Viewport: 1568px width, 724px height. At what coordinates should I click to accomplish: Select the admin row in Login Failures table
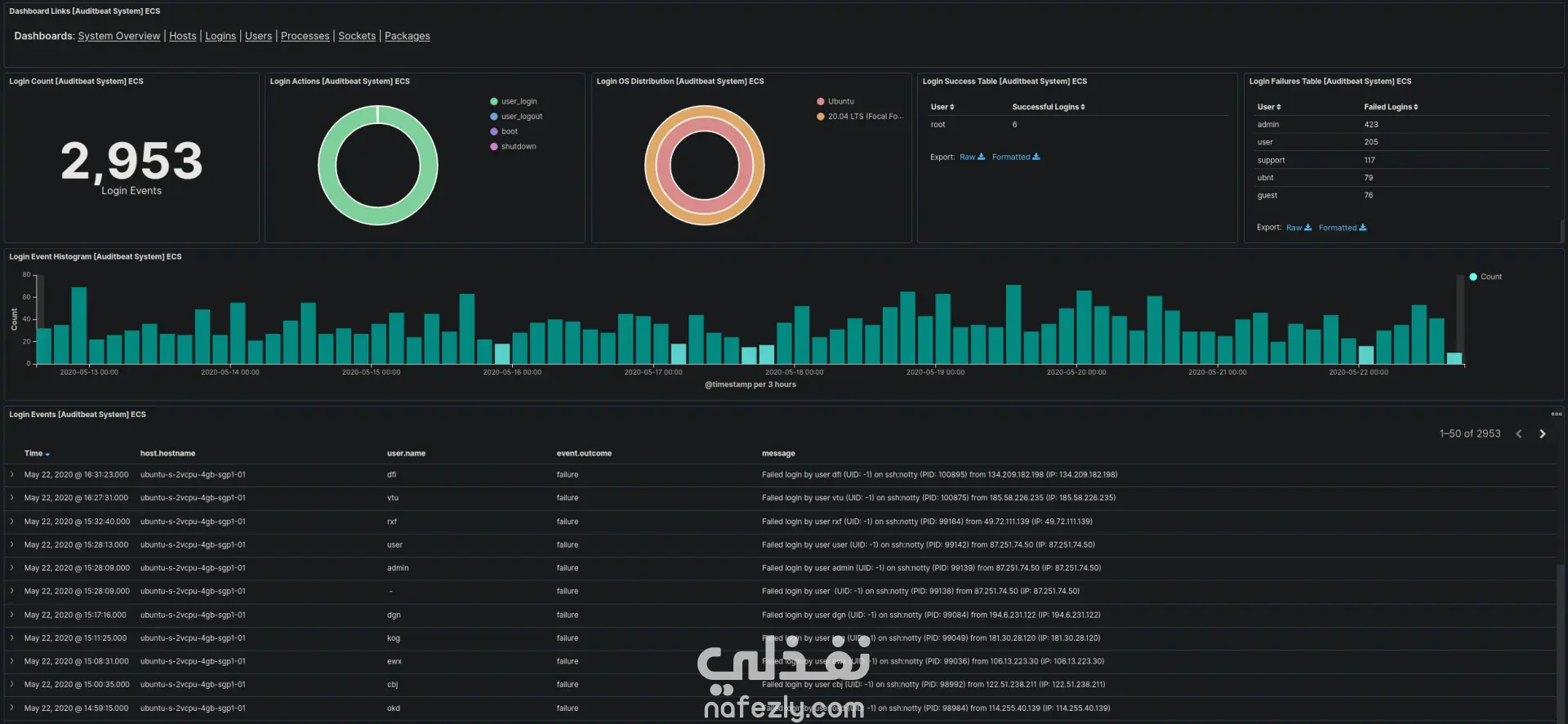click(1403, 125)
